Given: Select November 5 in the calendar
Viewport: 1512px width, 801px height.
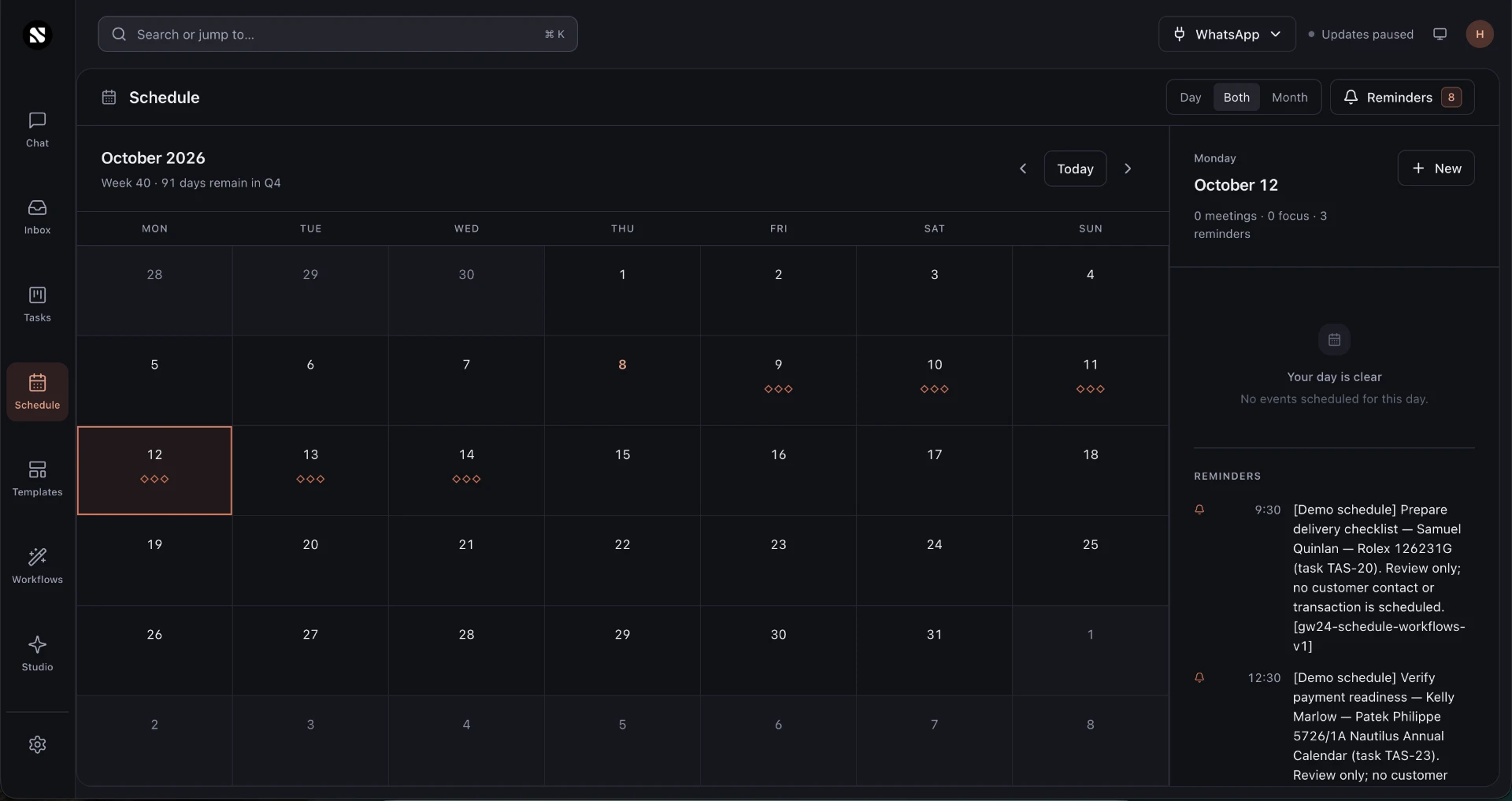Looking at the screenshot, I should [622, 740].
